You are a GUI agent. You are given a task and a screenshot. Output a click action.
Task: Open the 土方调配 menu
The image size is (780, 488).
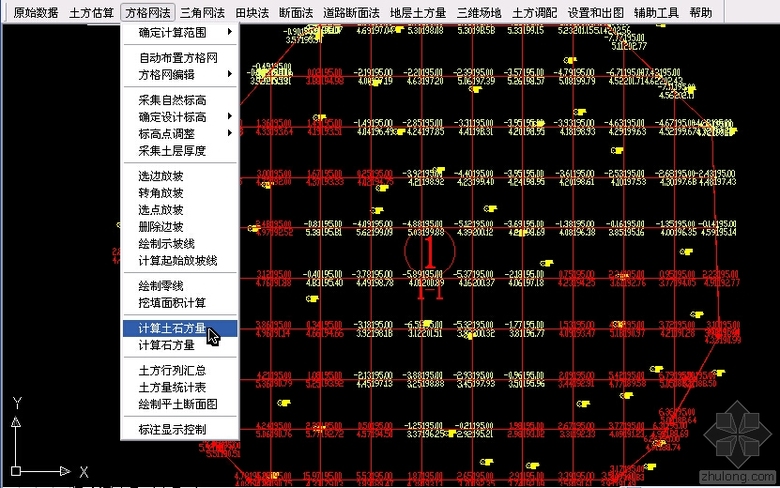[x=534, y=13]
